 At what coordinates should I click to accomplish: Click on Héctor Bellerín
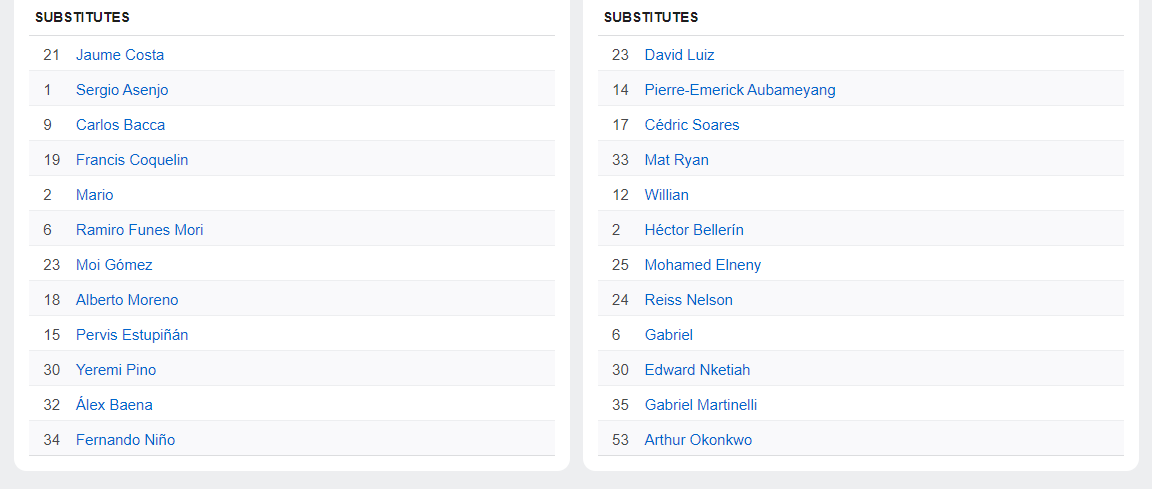[694, 230]
